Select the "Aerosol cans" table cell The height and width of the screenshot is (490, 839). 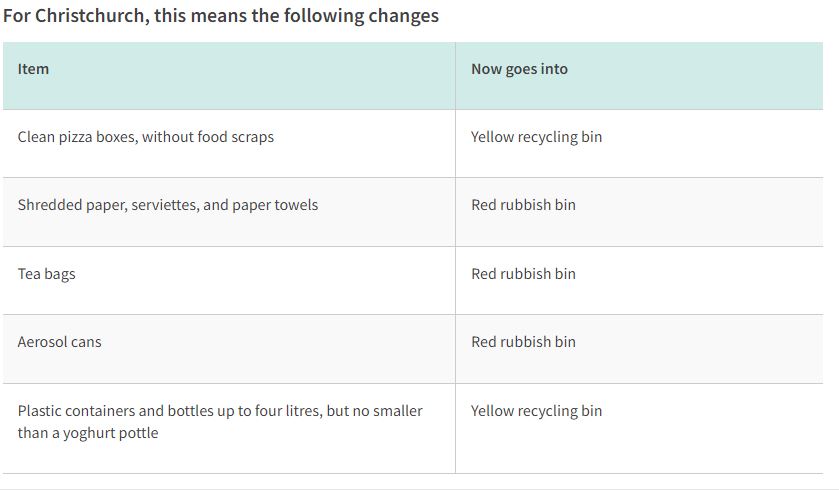(x=59, y=342)
